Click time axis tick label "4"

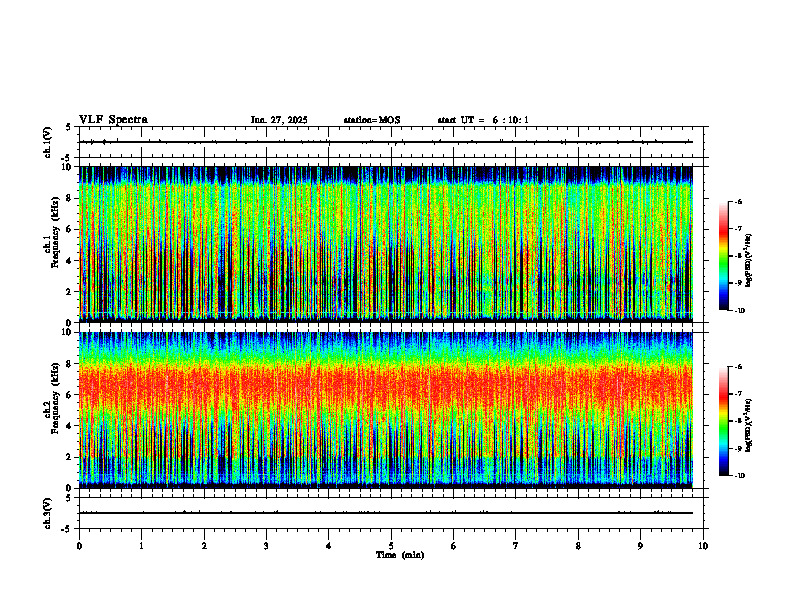[329, 546]
